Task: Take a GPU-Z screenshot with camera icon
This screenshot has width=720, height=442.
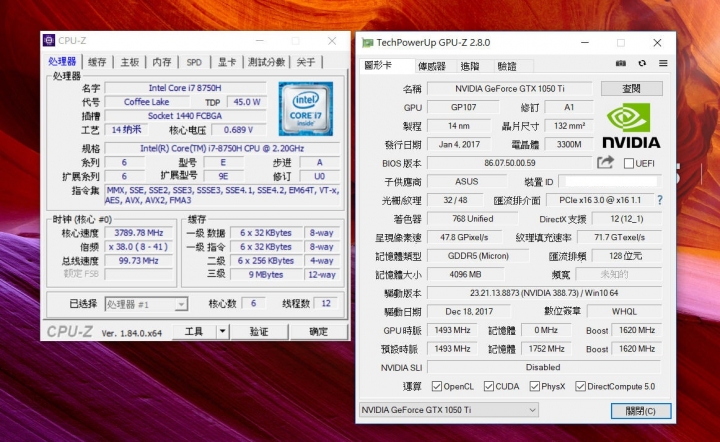Action: (621, 63)
